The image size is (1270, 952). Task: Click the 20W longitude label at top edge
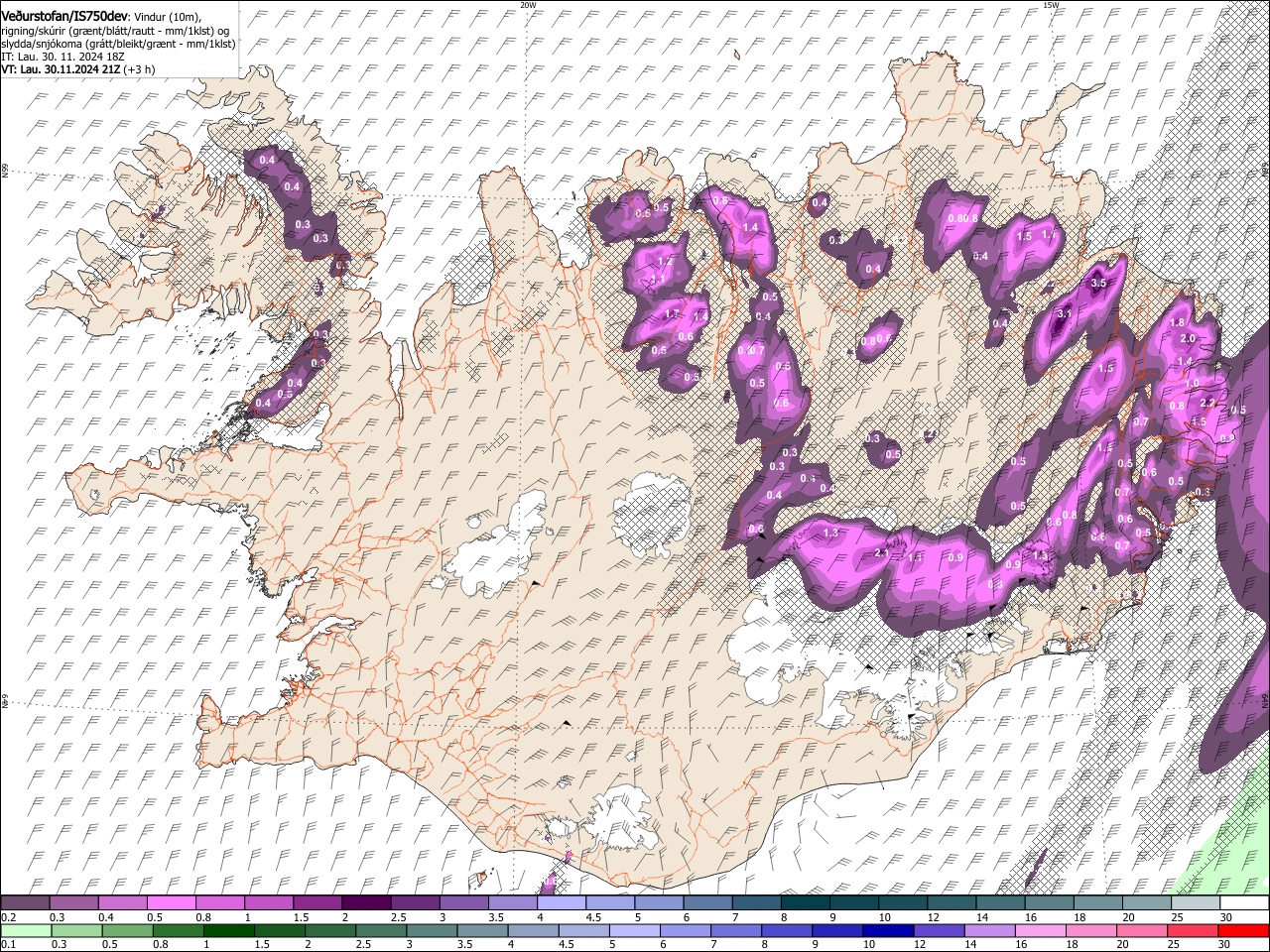pyautogui.click(x=527, y=5)
